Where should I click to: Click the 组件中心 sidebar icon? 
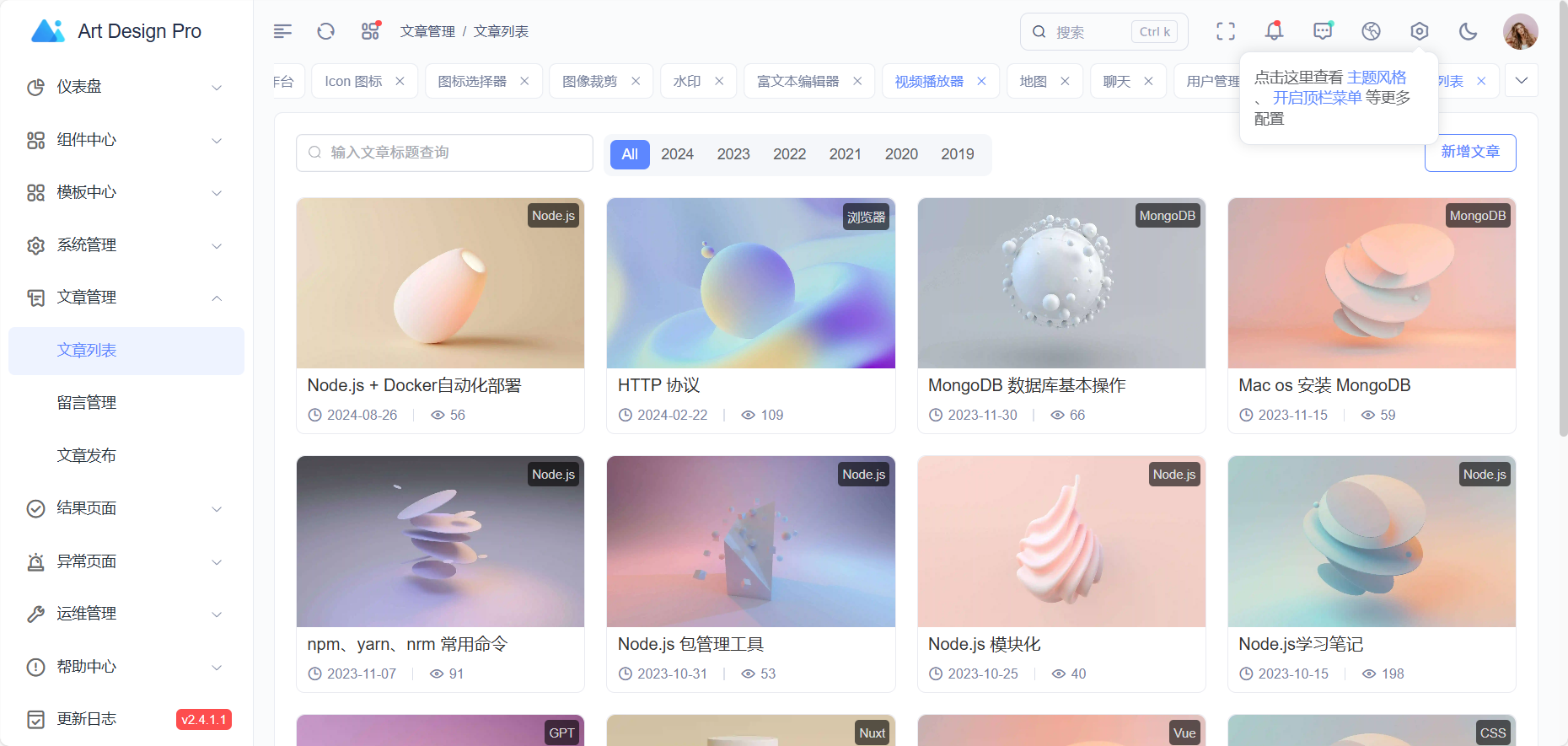pos(35,140)
